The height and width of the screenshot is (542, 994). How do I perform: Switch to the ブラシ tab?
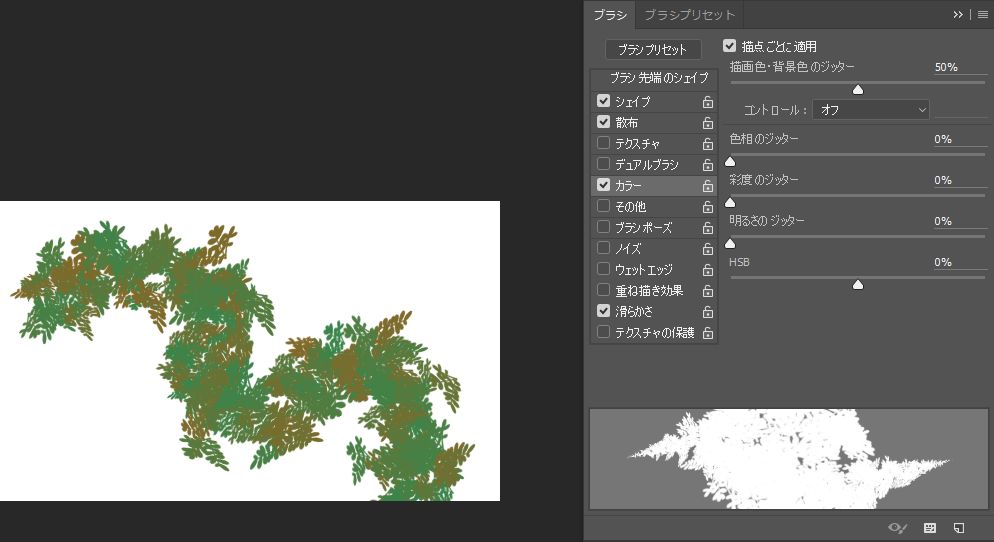pyautogui.click(x=609, y=15)
